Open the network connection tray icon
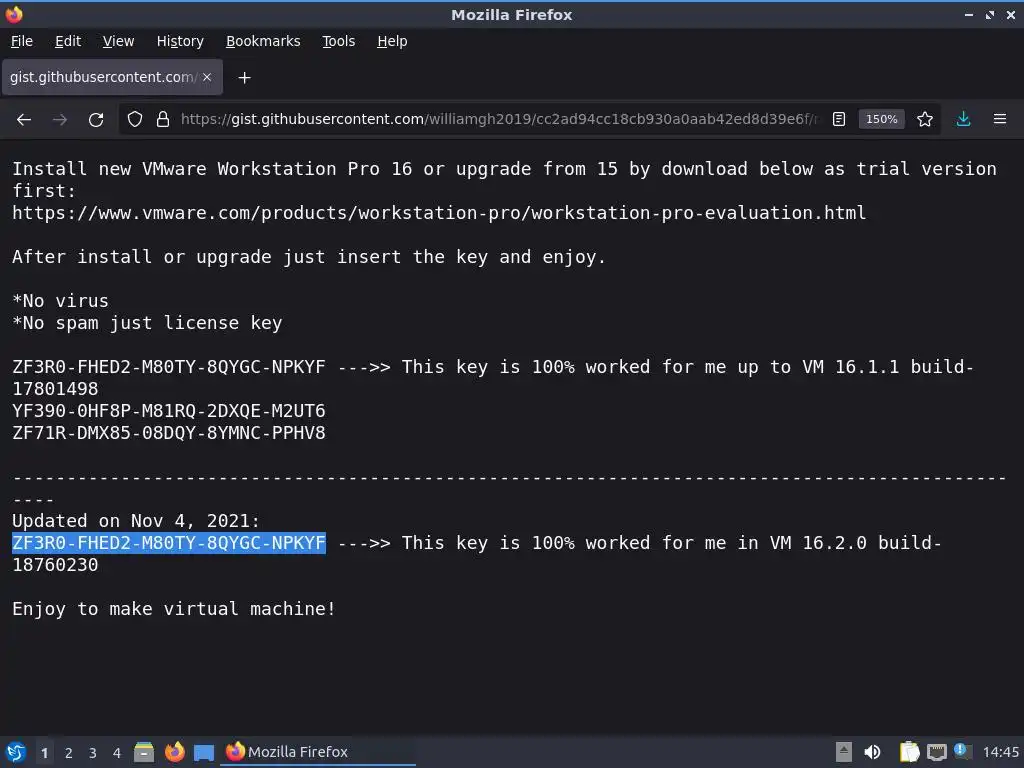This screenshot has width=1024, height=768. coord(937,752)
